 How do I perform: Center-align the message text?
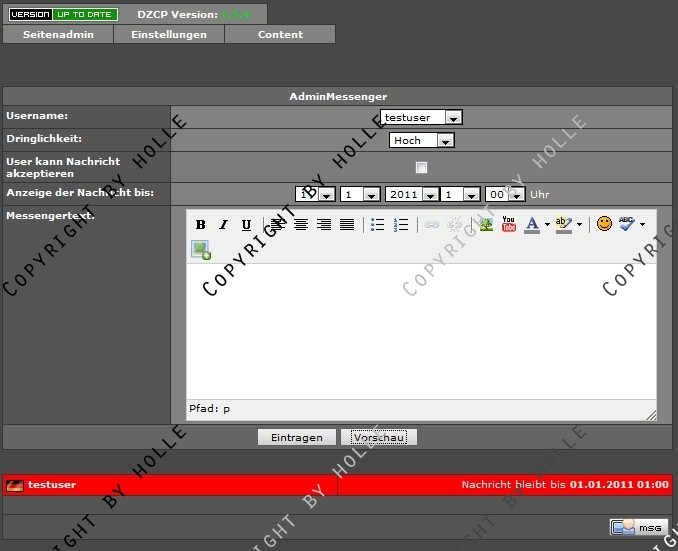click(301, 225)
